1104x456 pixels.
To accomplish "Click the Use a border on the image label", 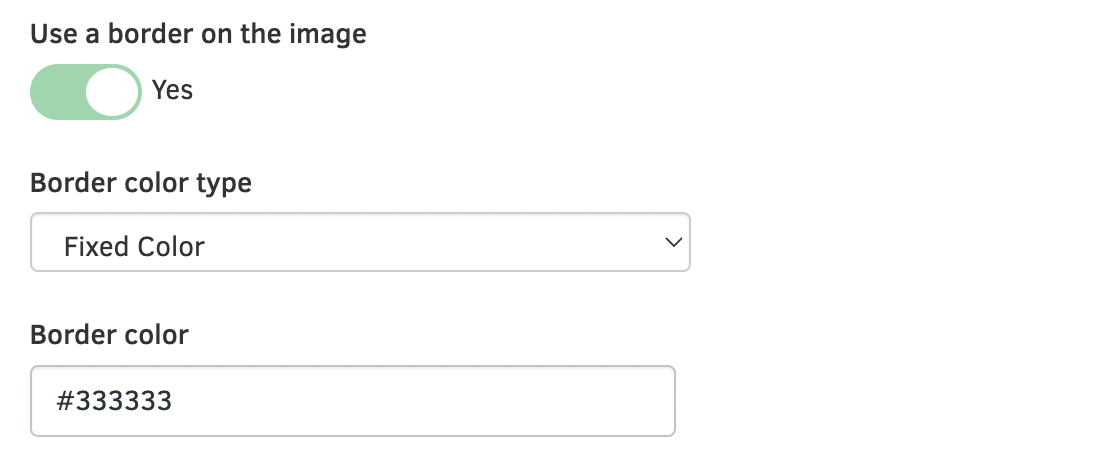I will pyautogui.click(x=198, y=35).
